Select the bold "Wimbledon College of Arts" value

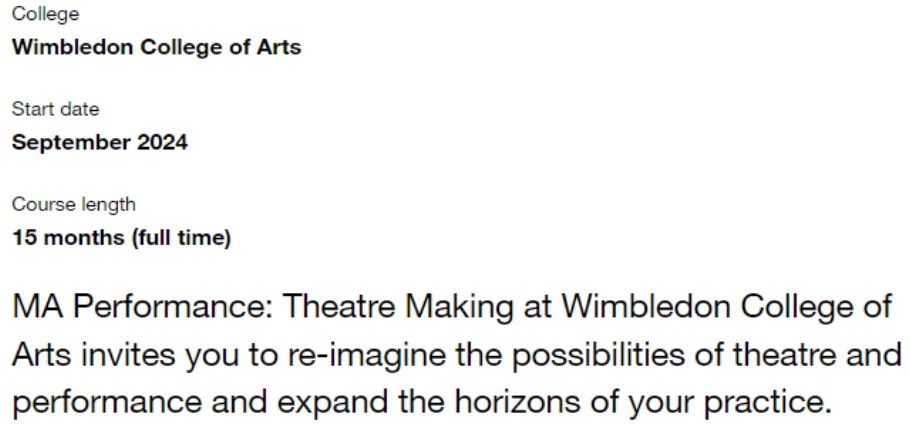(157, 47)
